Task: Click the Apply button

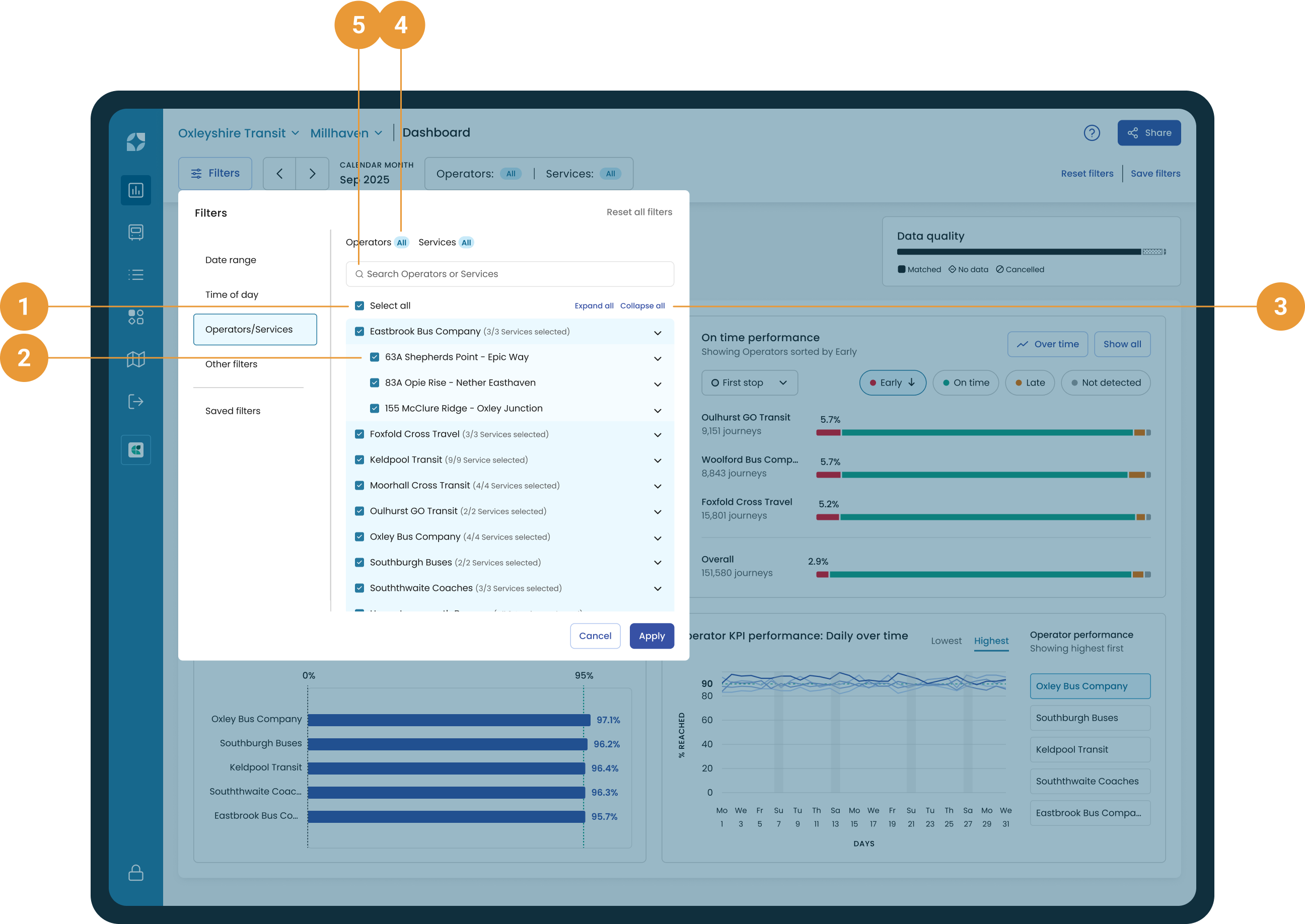Action: [651, 636]
